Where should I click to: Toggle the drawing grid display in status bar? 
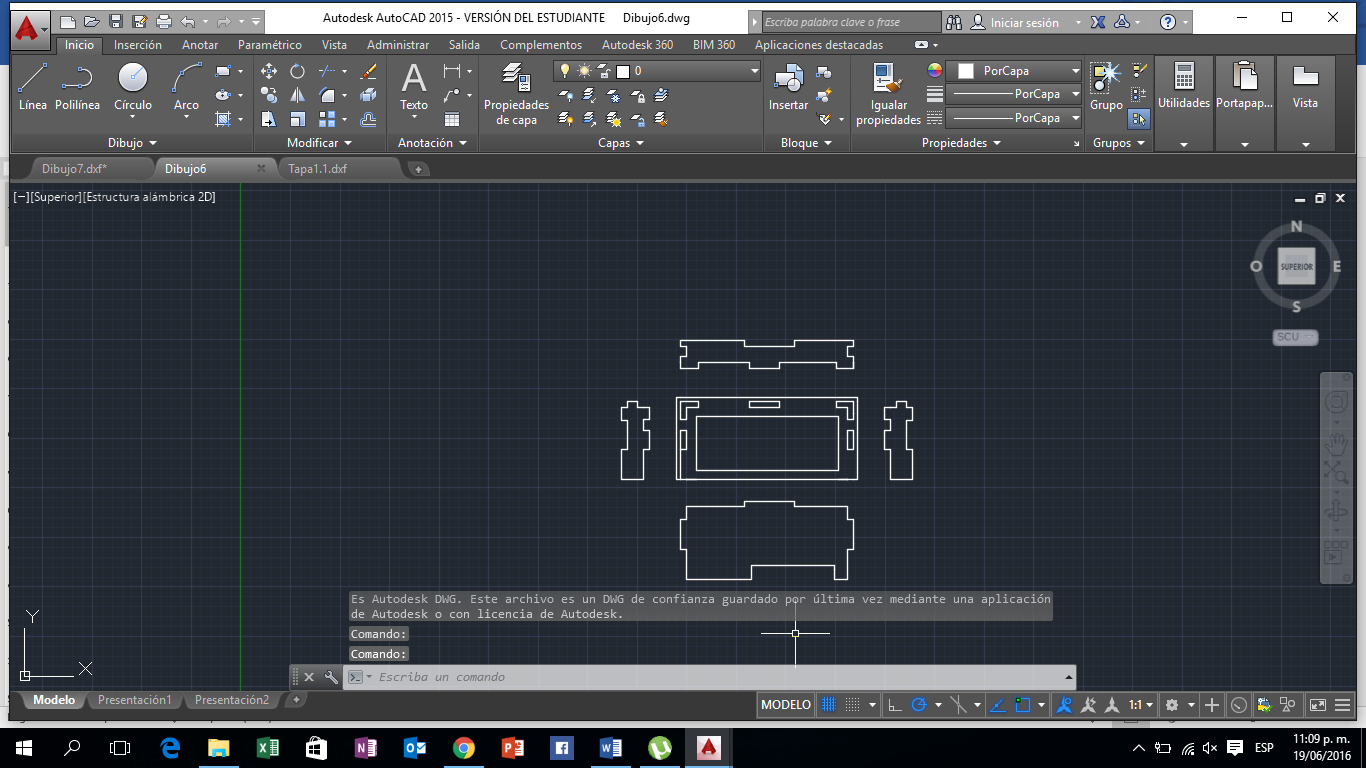[828, 705]
